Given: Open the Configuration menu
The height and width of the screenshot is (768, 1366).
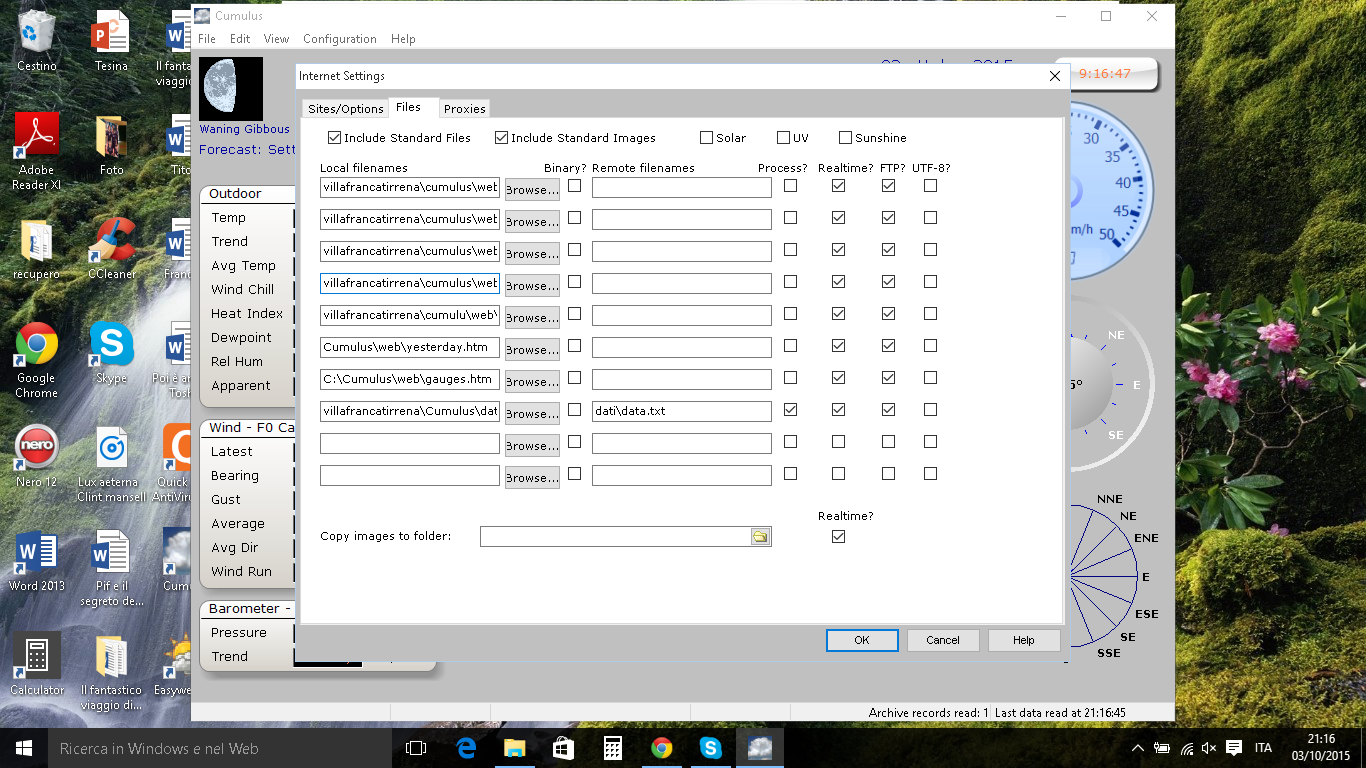Looking at the screenshot, I should [x=339, y=39].
